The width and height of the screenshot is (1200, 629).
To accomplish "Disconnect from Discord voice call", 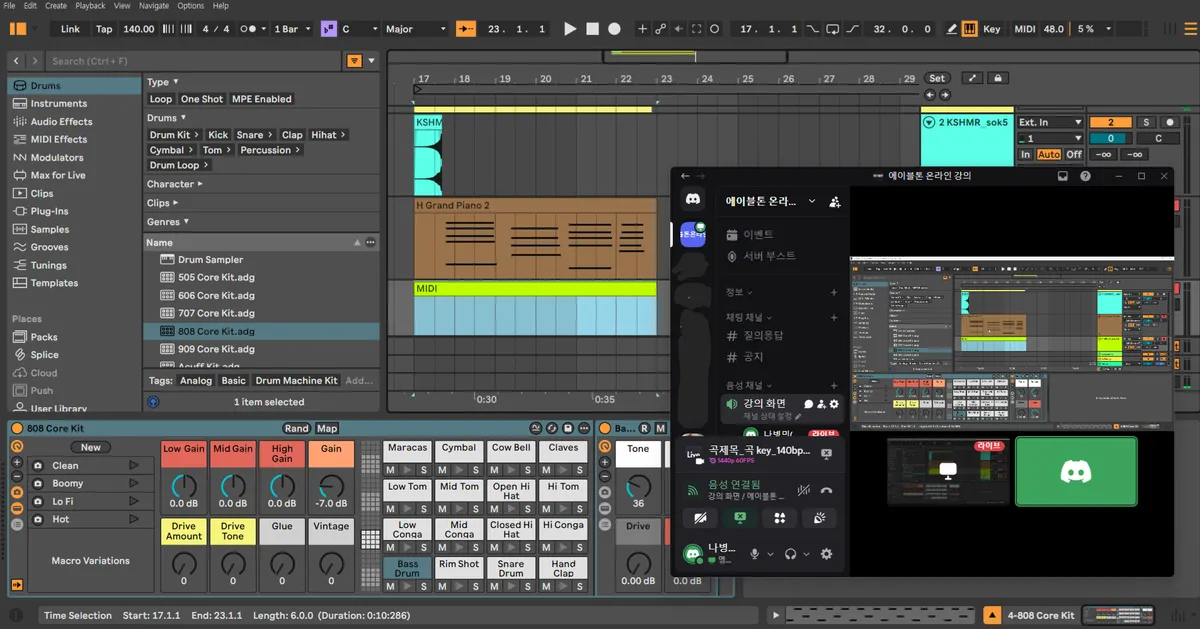I will coord(826,490).
